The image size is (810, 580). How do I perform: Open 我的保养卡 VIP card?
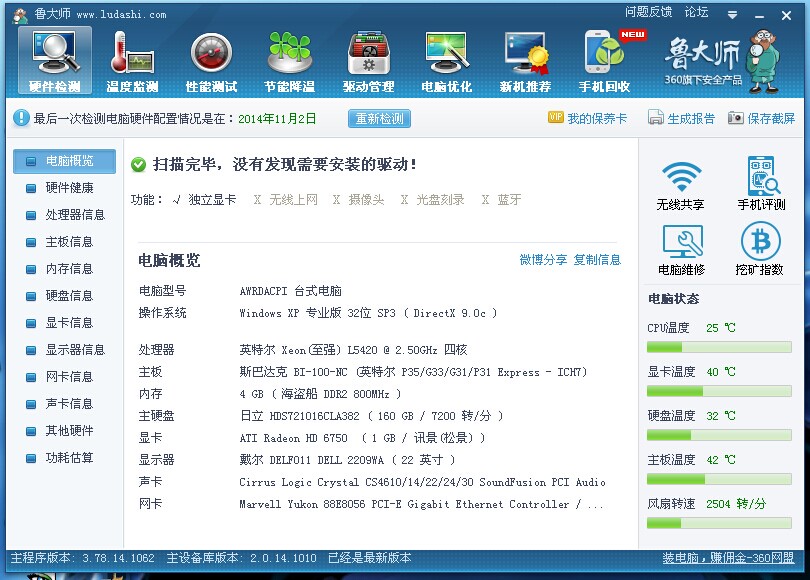587,118
